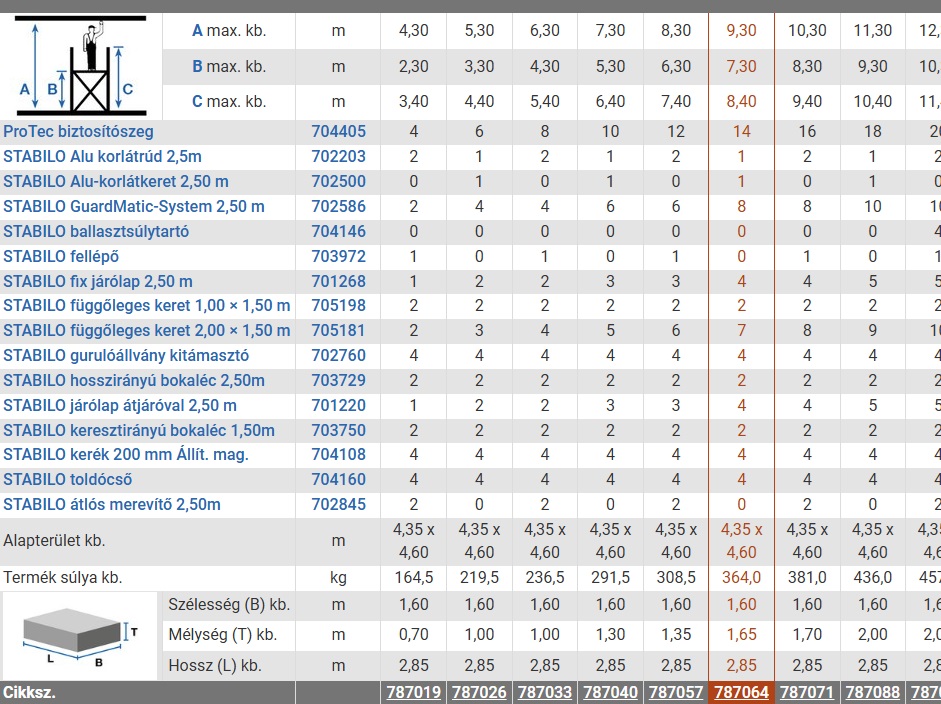Open the ProTec biztosítószeg product link
This screenshot has width=941, height=704.
(78, 131)
